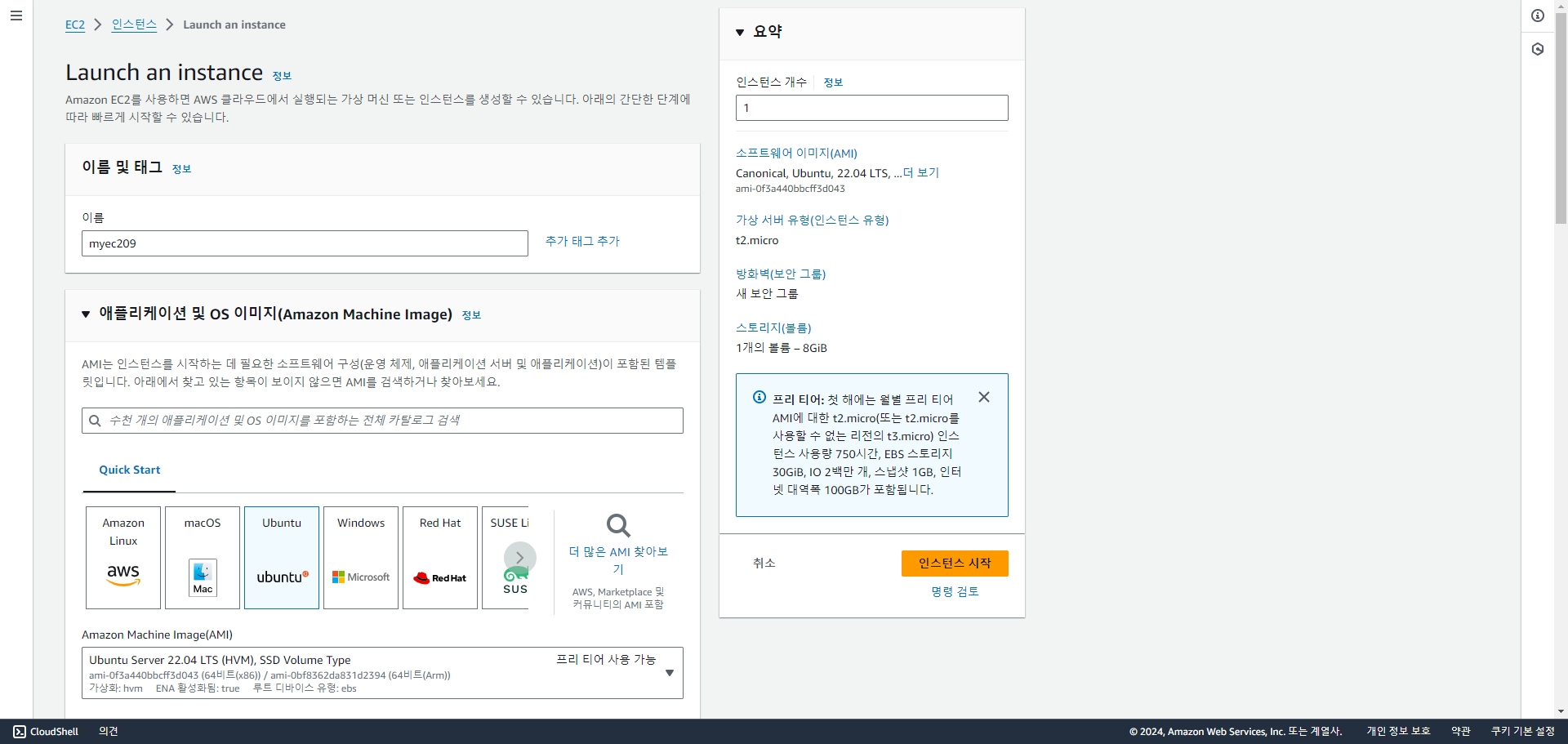Click the AMI catalog search field
The height and width of the screenshot is (744, 1568).
382,421
